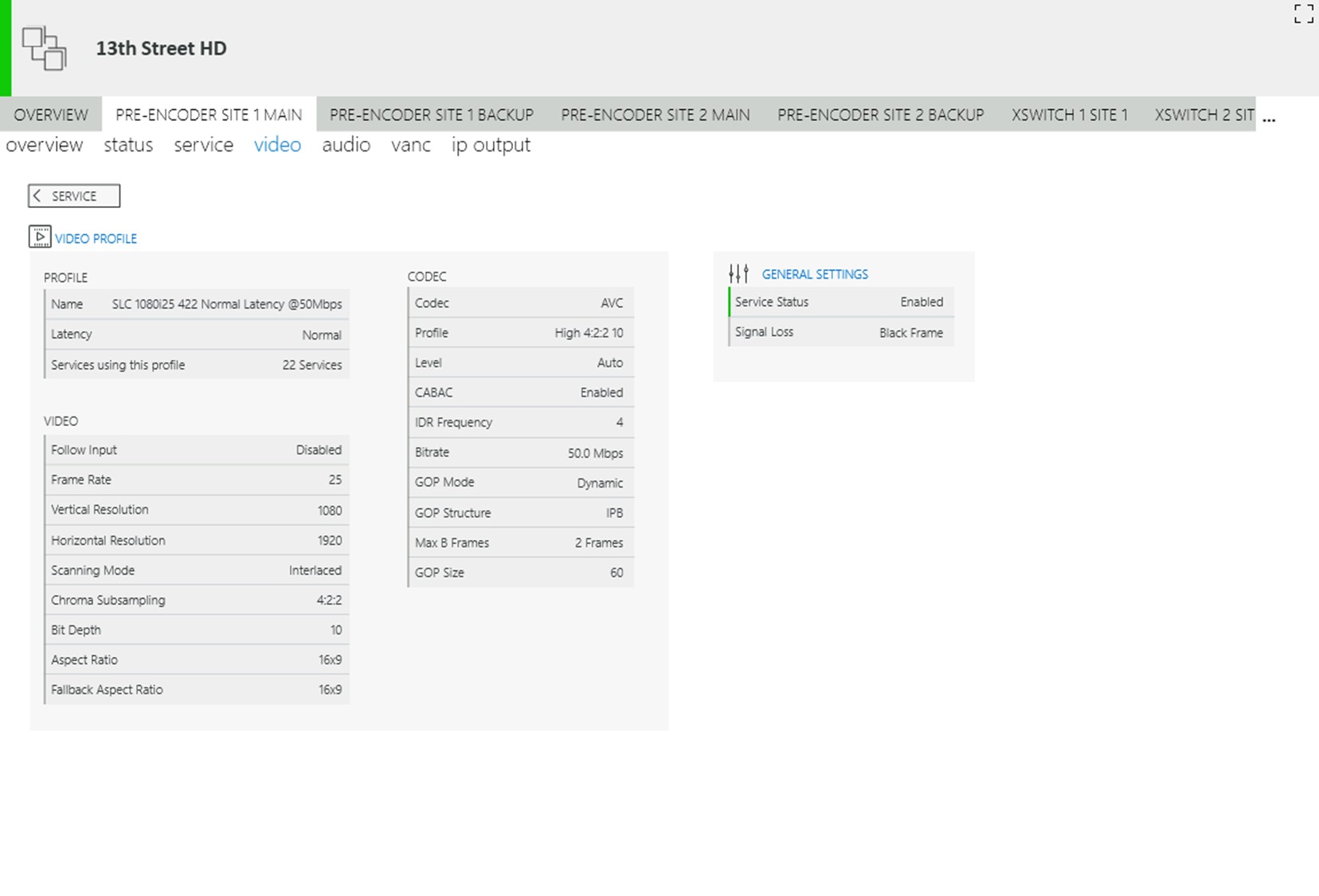Go to the ip output sub-page
This screenshot has height=896, width=1319.
pyautogui.click(x=491, y=145)
